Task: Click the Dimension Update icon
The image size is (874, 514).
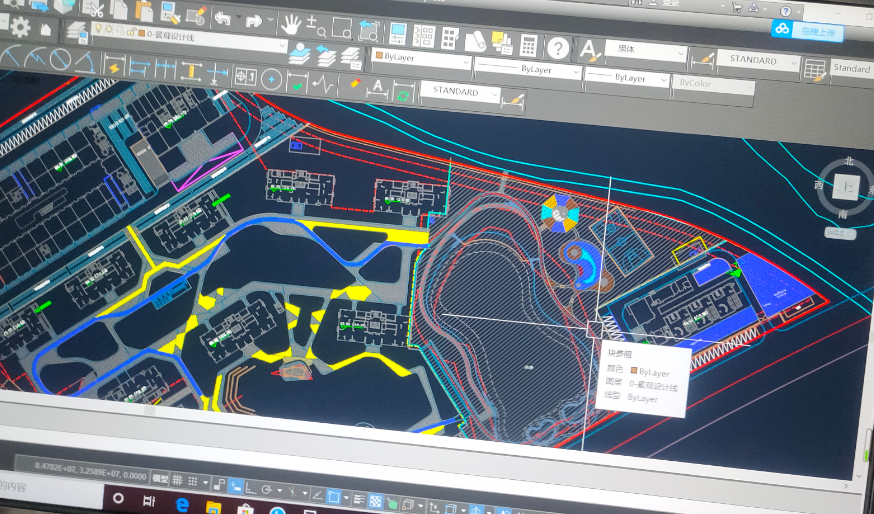Action: pos(404,91)
